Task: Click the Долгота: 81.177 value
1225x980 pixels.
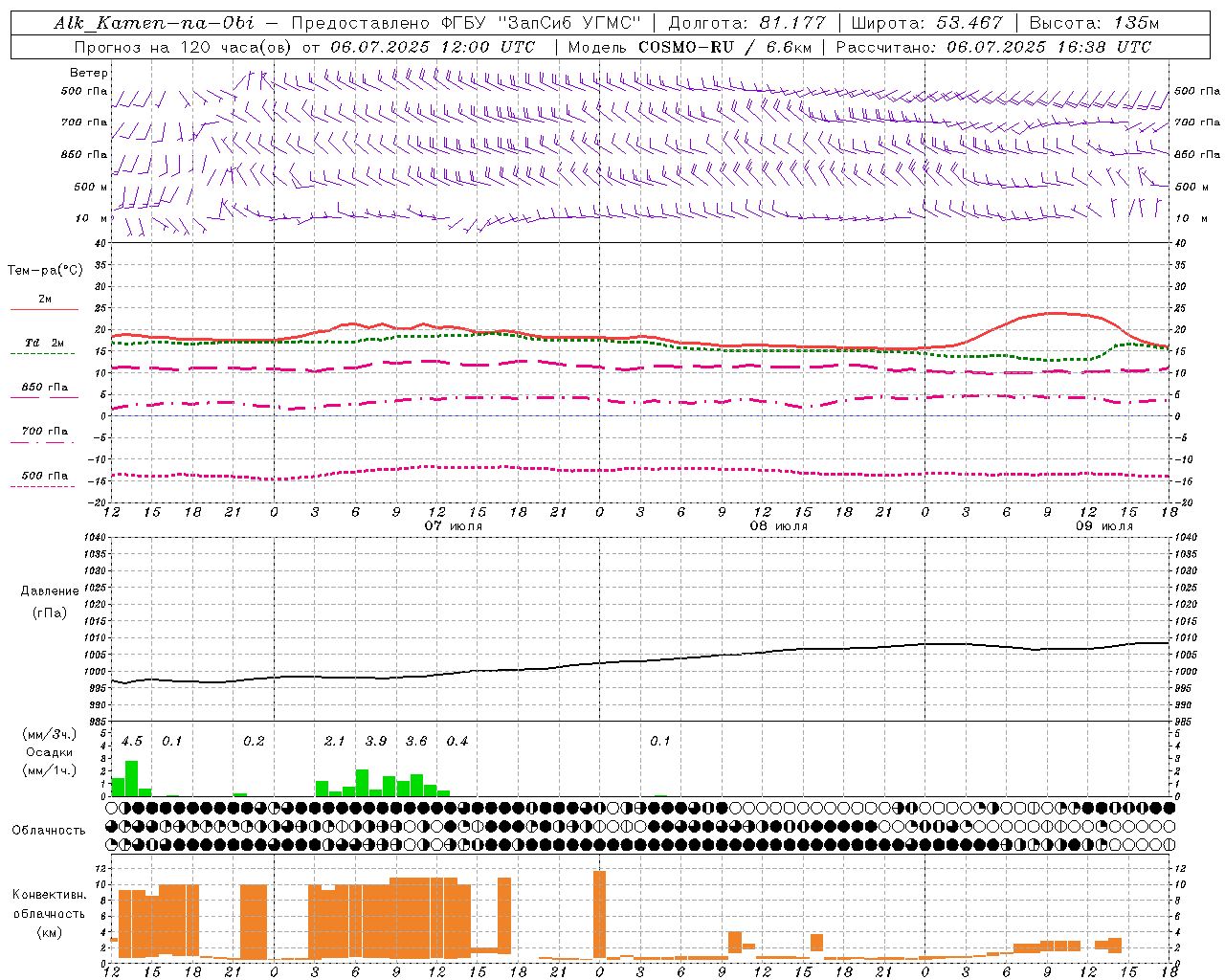Action: (x=746, y=23)
